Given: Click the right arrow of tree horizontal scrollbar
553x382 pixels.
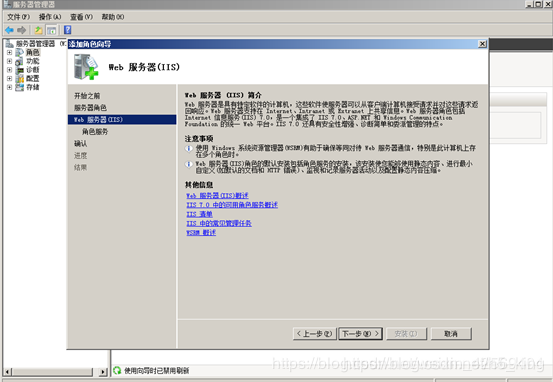Looking at the screenshot, I should coord(103,371).
